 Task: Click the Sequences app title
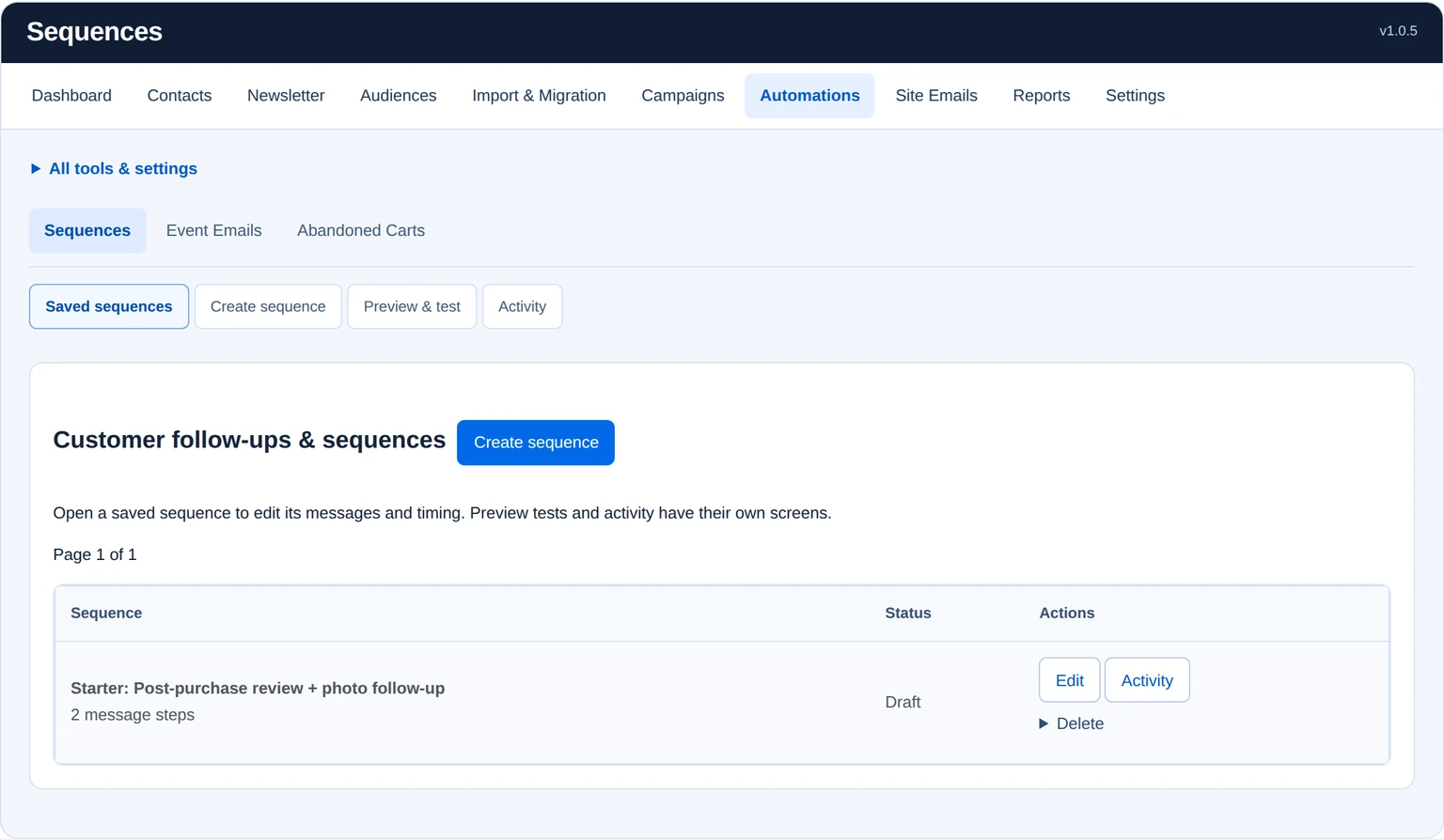[95, 32]
